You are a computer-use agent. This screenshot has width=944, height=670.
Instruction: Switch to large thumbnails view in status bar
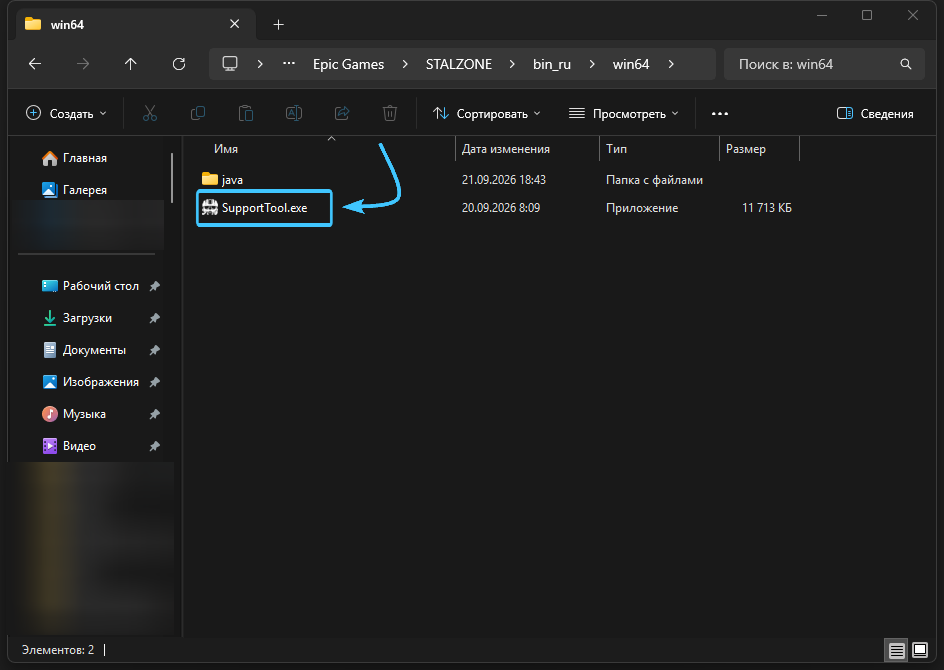pos(920,650)
